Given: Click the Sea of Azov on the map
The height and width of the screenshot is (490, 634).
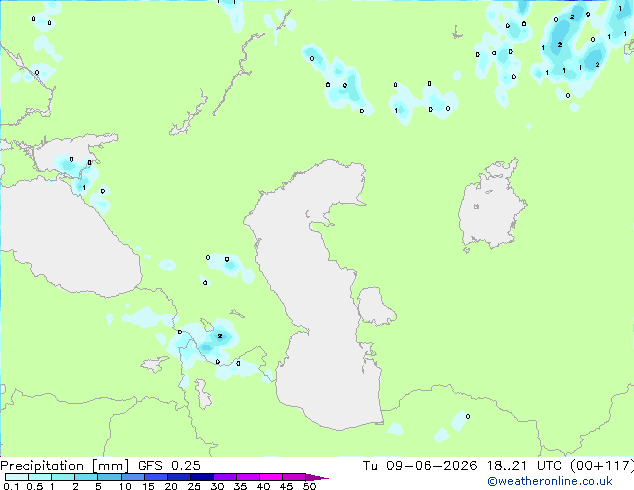Looking at the screenshot, I should click(71, 154).
